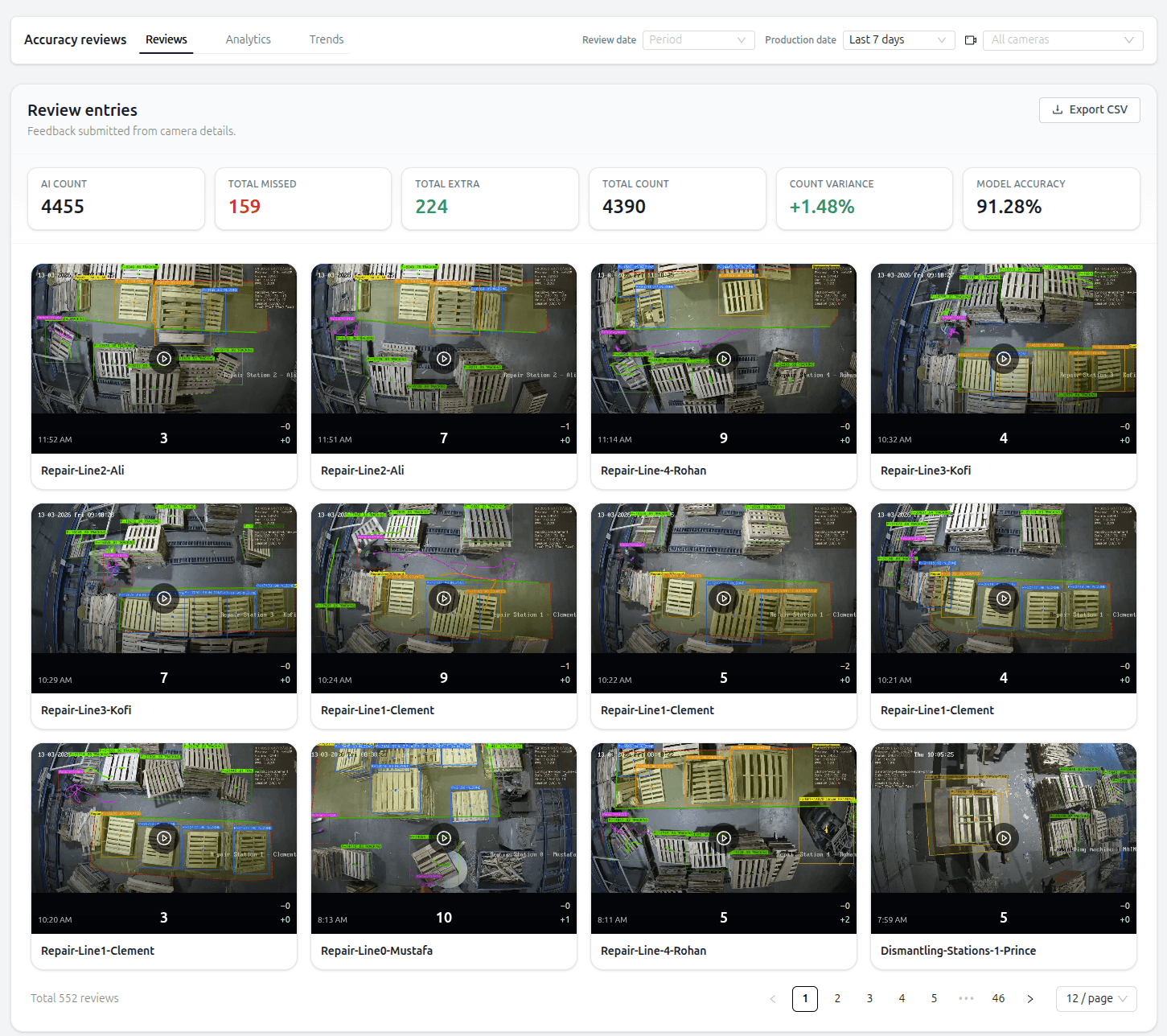1167x1036 pixels.
Task: Click the download icon inside Export CSV
Action: [x=1058, y=109]
